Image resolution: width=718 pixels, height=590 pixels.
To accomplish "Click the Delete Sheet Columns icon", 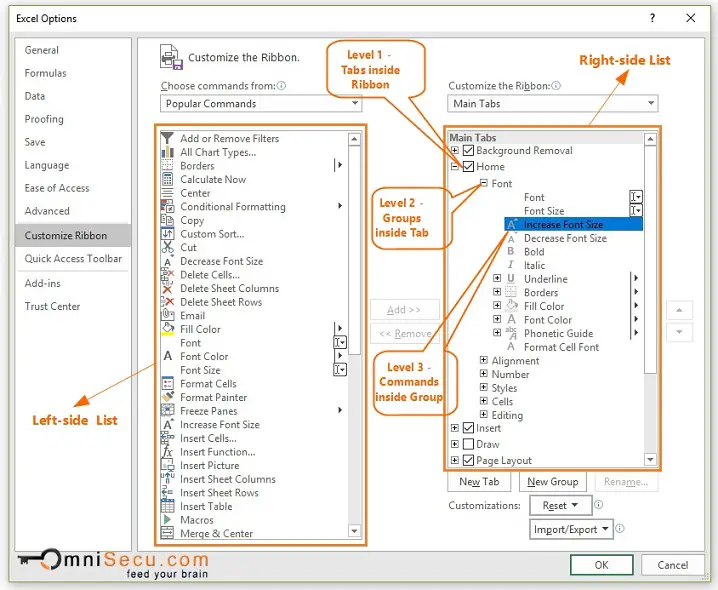I will coord(167,288).
